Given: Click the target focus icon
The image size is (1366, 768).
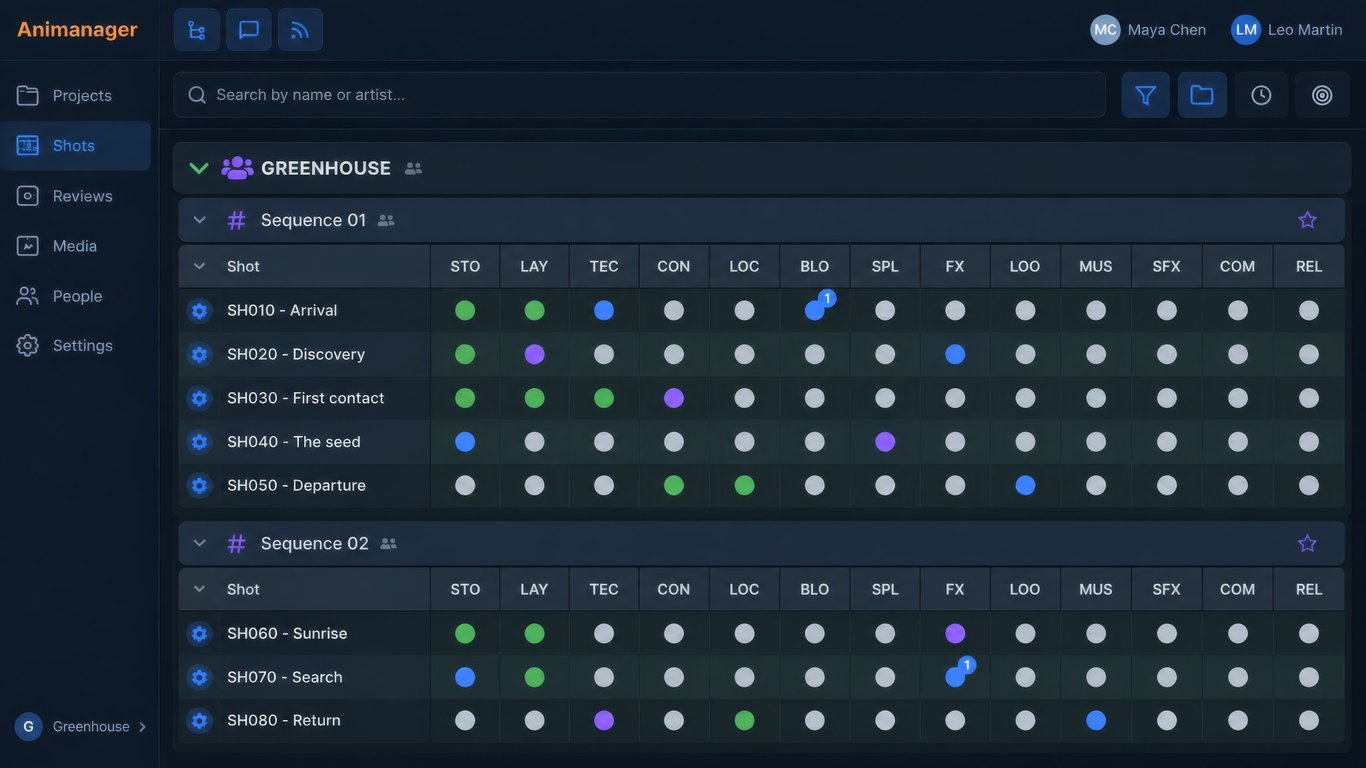Looking at the screenshot, I should pos(1322,95).
